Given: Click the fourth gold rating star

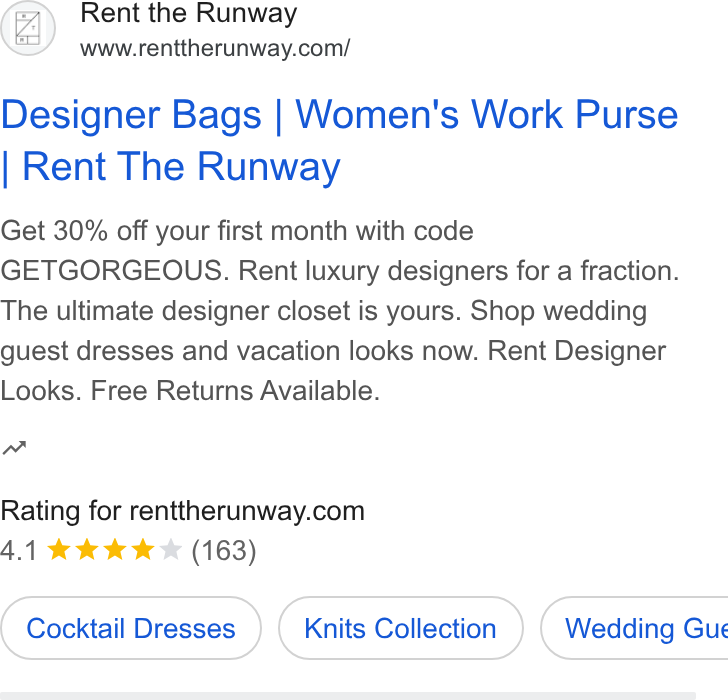Looking at the screenshot, I should click(x=143, y=550).
